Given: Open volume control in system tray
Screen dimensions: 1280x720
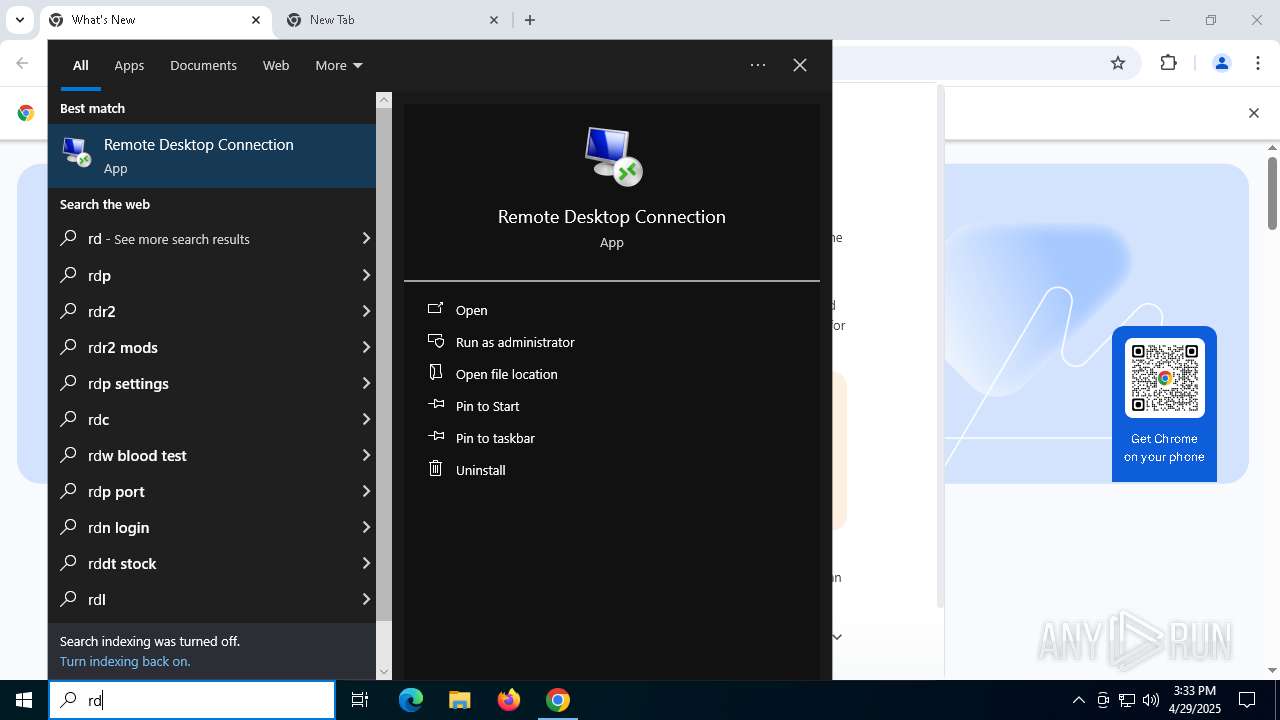Looking at the screenshot, I should click(x=1151, y=700).
